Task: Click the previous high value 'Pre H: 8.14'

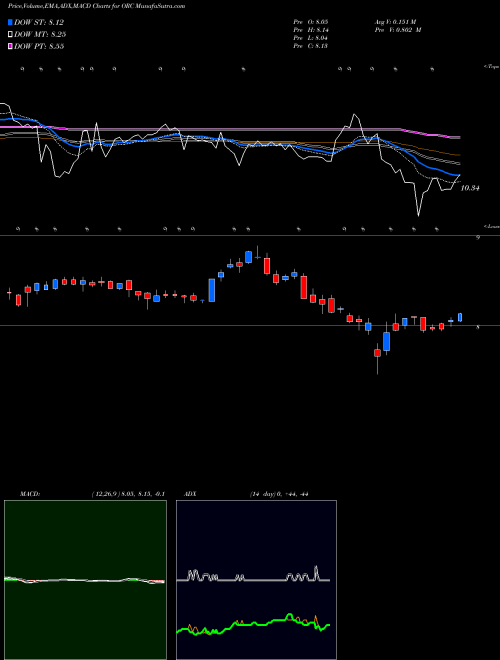Action: click(311, 29)
